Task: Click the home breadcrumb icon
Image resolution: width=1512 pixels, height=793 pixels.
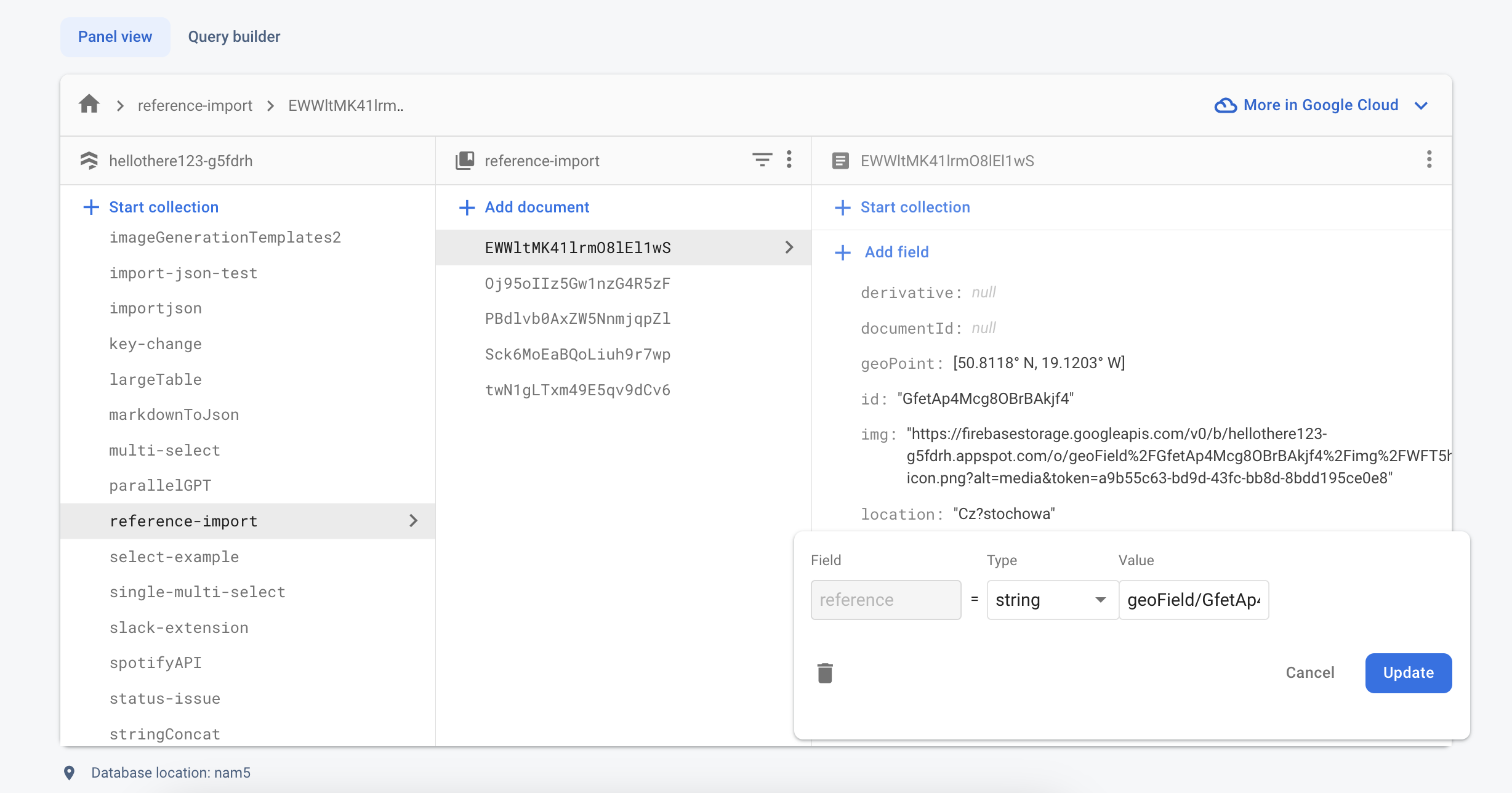Action: pyautogui.click(x=89, y=105)
